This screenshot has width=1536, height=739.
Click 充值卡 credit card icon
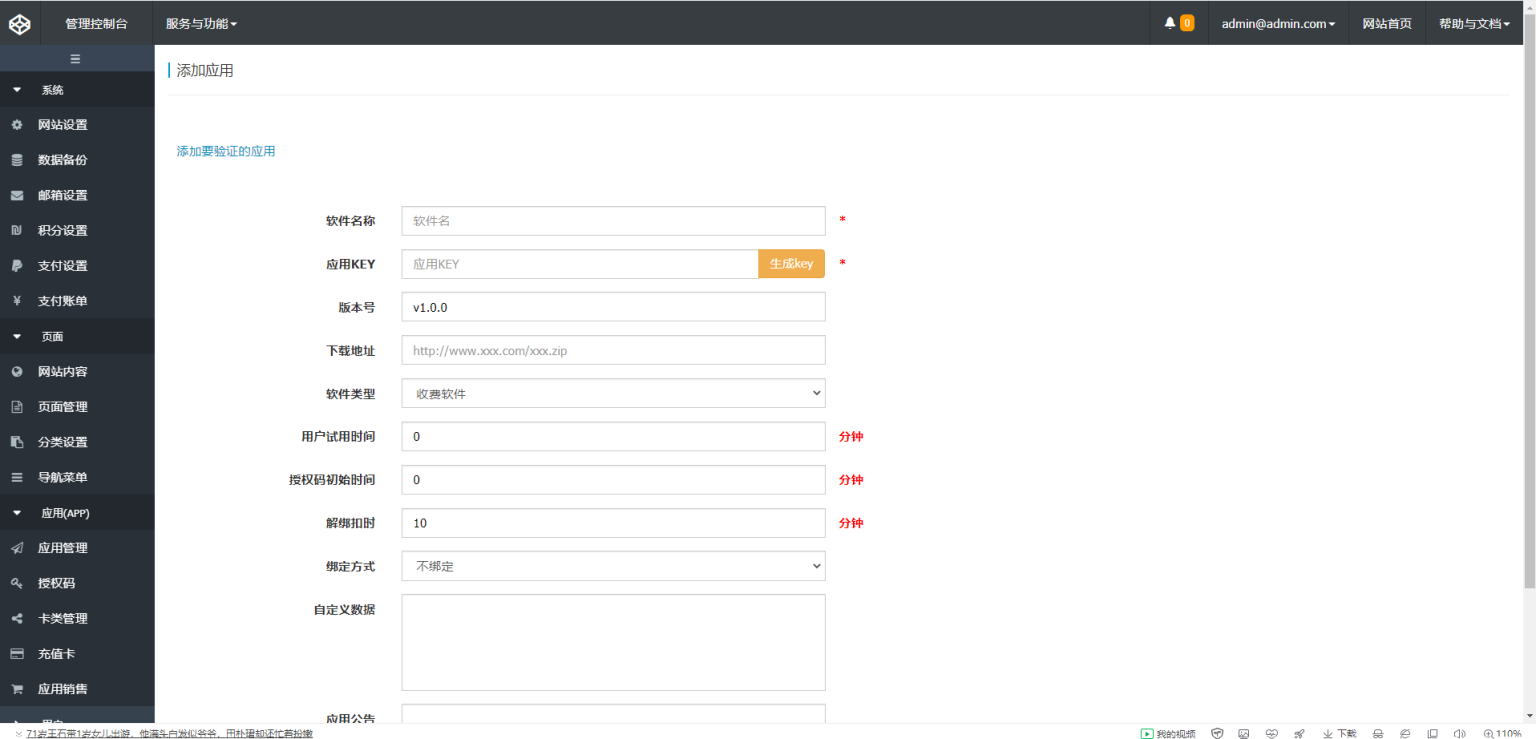[x=17, y=654]
